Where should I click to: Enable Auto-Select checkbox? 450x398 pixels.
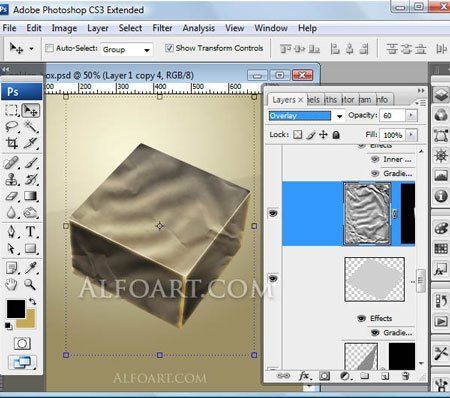pyautogui.click(x=49, y=48)
